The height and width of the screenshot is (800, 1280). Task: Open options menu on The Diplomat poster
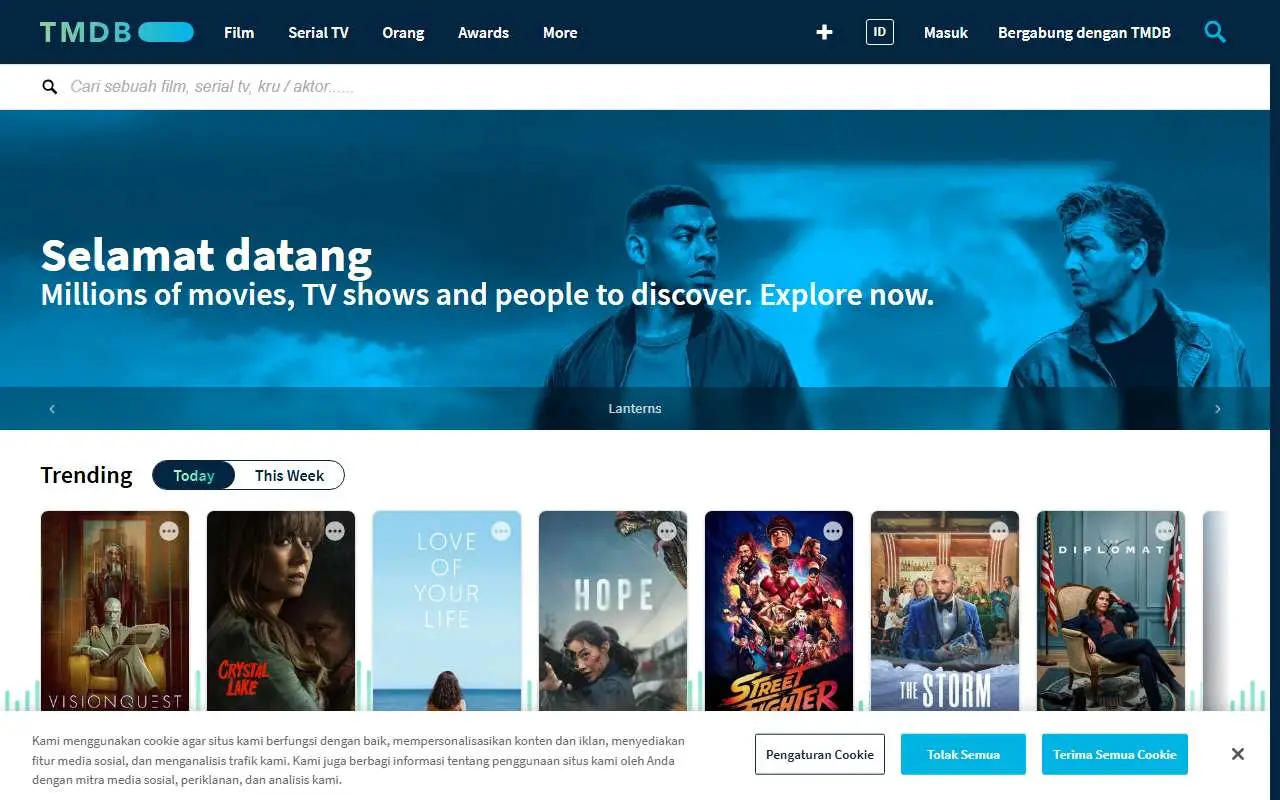[x=1165, y=531]
